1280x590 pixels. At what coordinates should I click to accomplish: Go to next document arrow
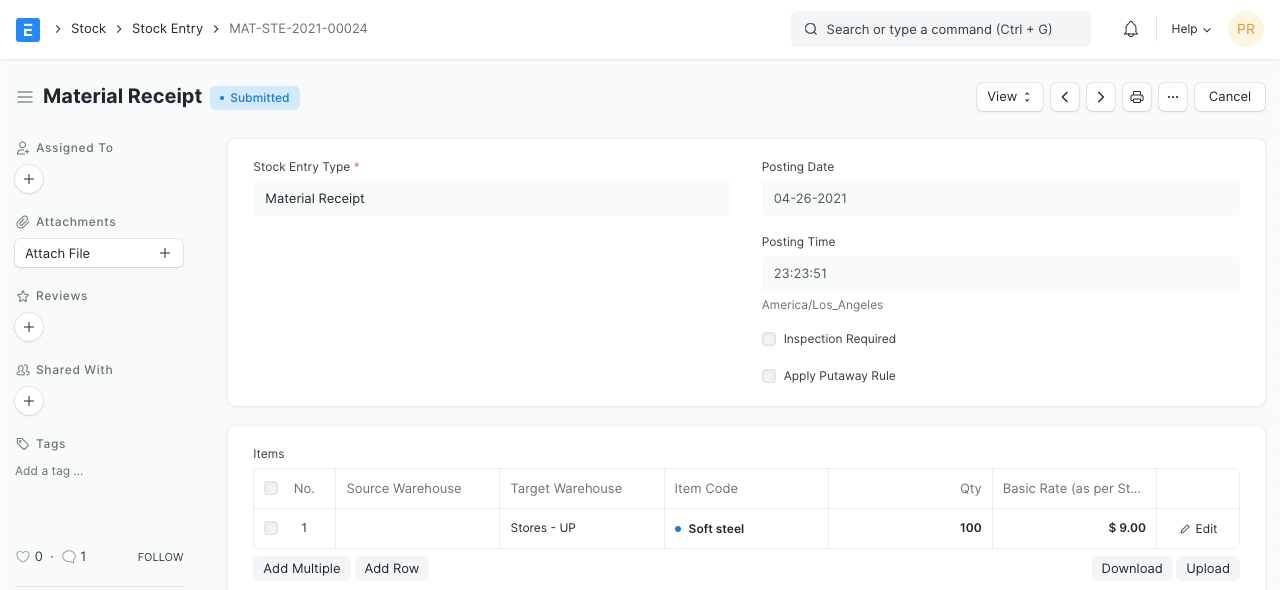(1101, 97)
